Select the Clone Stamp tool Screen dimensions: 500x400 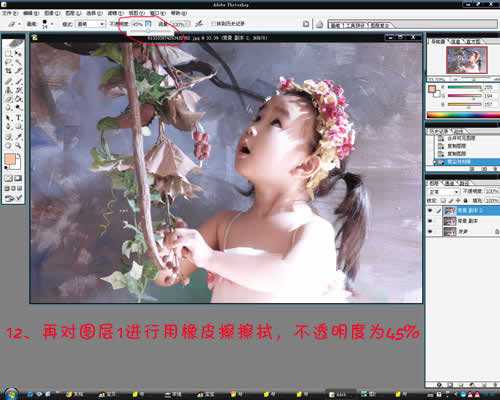(x=9, y=90)
